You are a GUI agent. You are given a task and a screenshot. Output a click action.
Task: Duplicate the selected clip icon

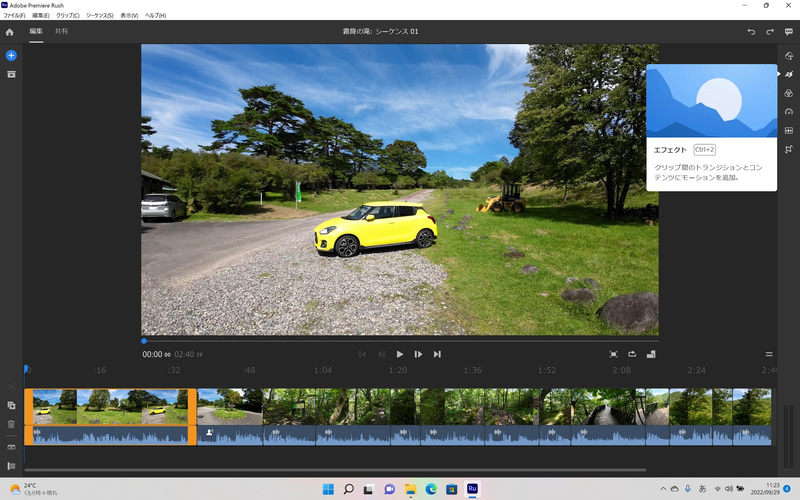(11, 405)
